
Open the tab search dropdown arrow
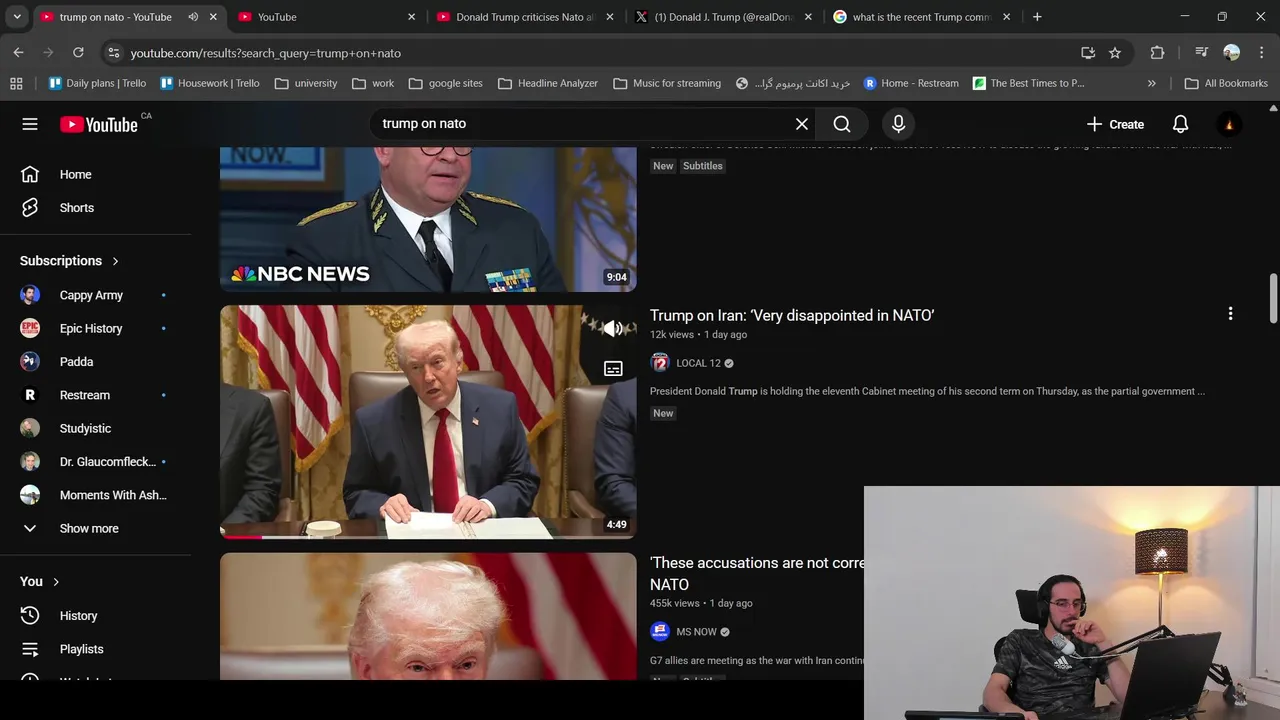17,17
